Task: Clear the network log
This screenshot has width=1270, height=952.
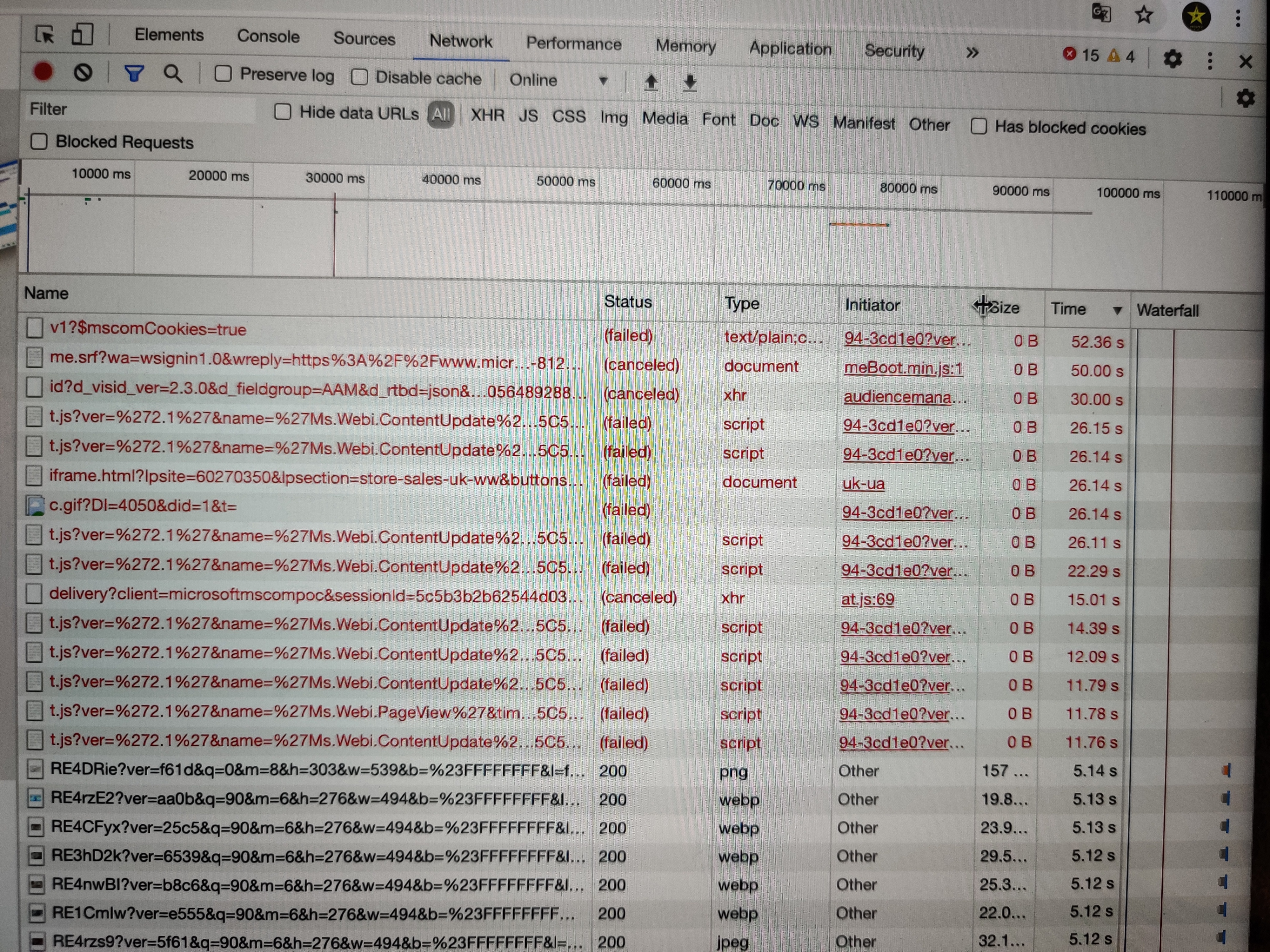Action: coord(83,72)
